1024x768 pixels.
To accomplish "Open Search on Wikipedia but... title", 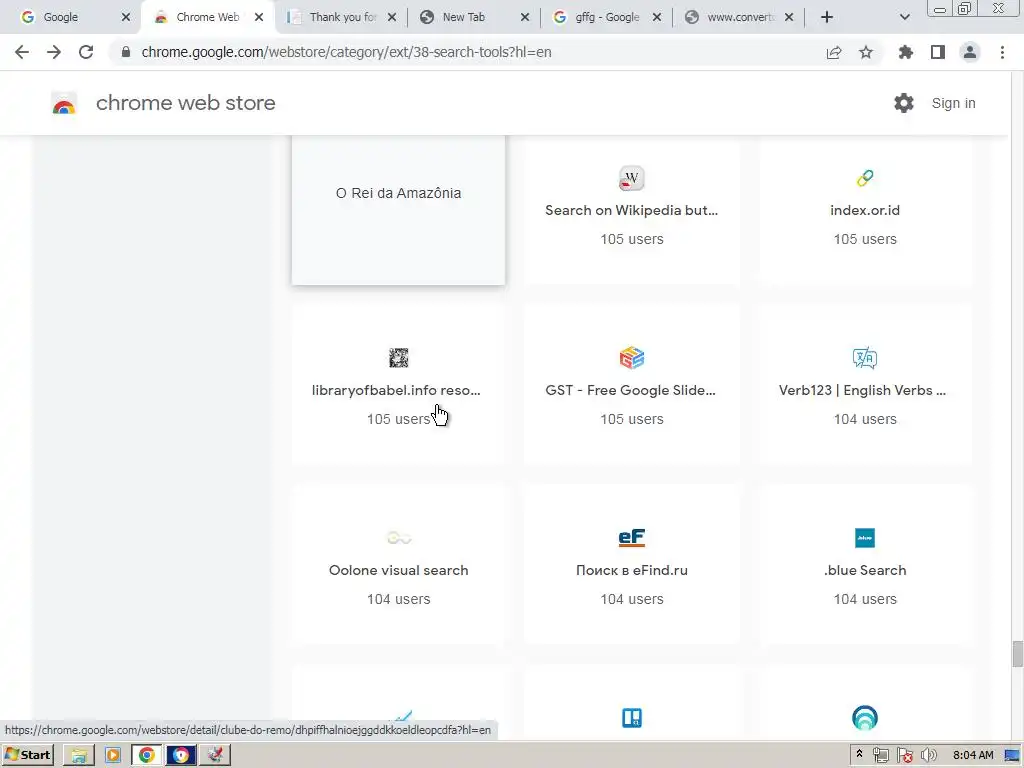I will tap(632, 210).
